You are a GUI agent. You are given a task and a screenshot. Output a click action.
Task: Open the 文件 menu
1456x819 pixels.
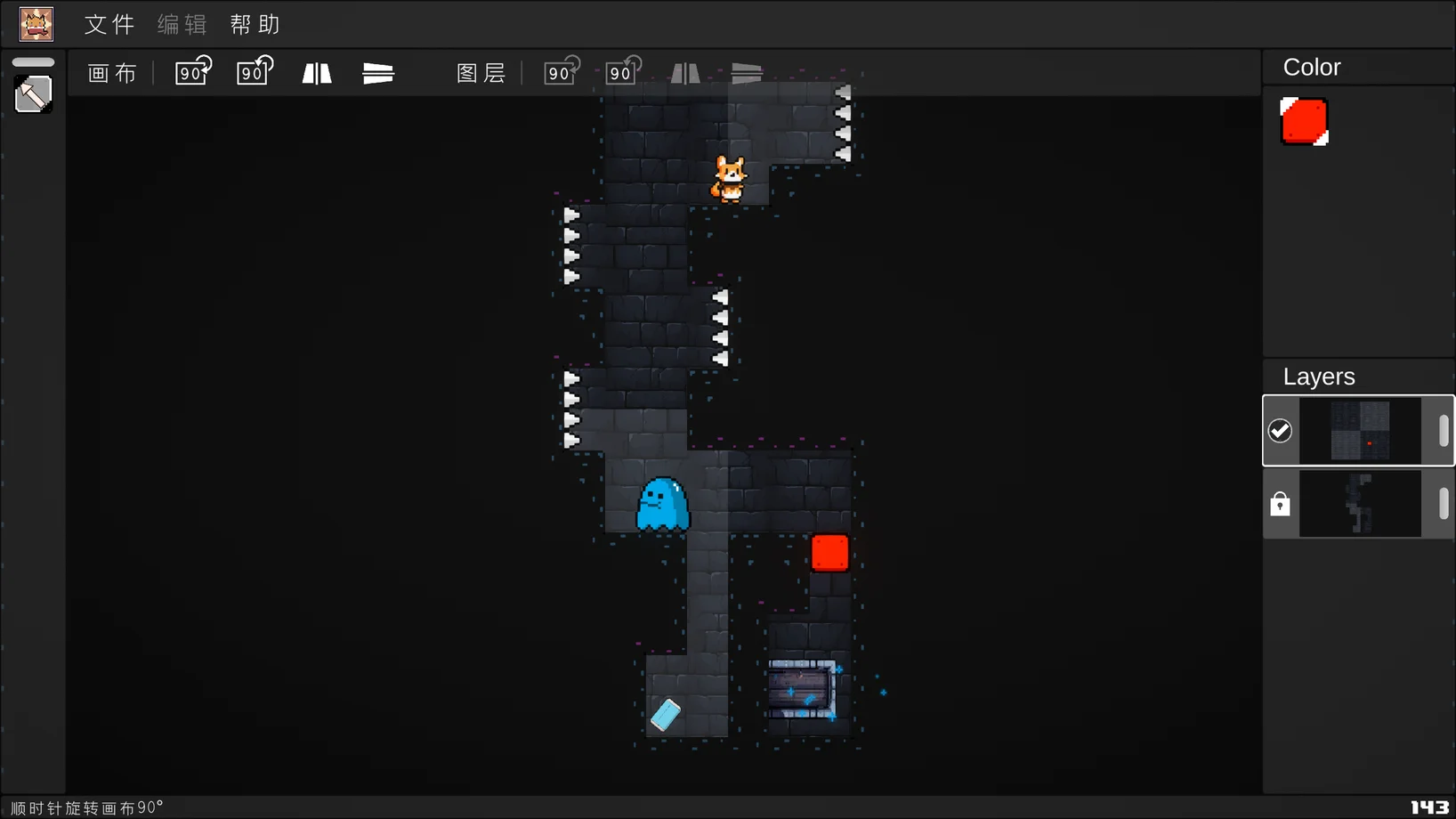(109, 24)
